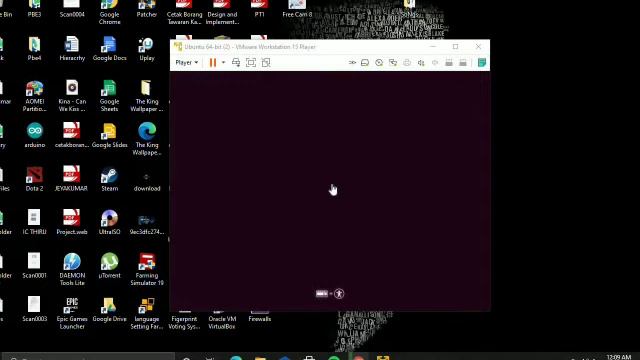Open UltraISO desktop shortcut

point(109,223)
